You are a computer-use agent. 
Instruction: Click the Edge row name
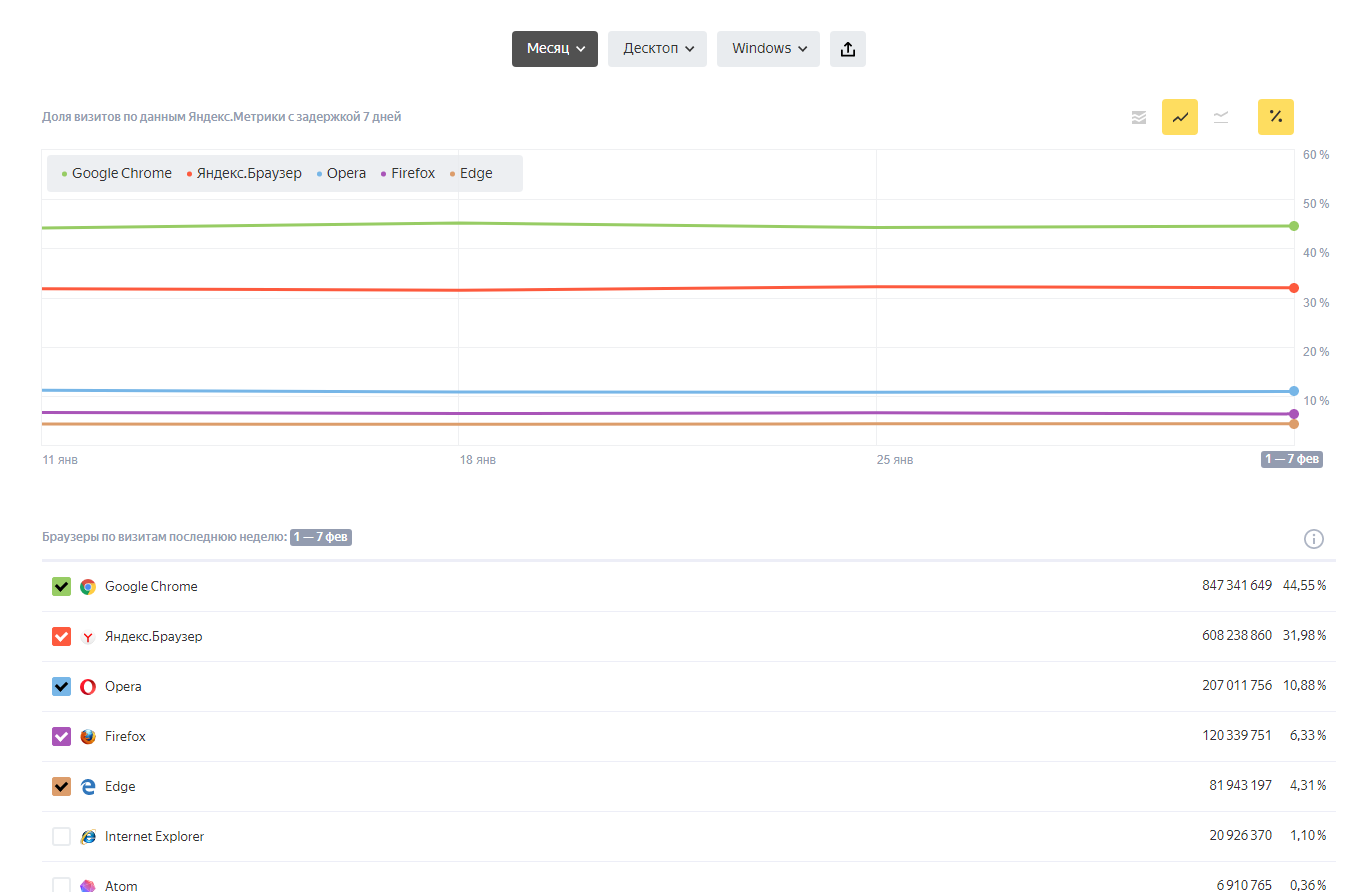point(120,787)
